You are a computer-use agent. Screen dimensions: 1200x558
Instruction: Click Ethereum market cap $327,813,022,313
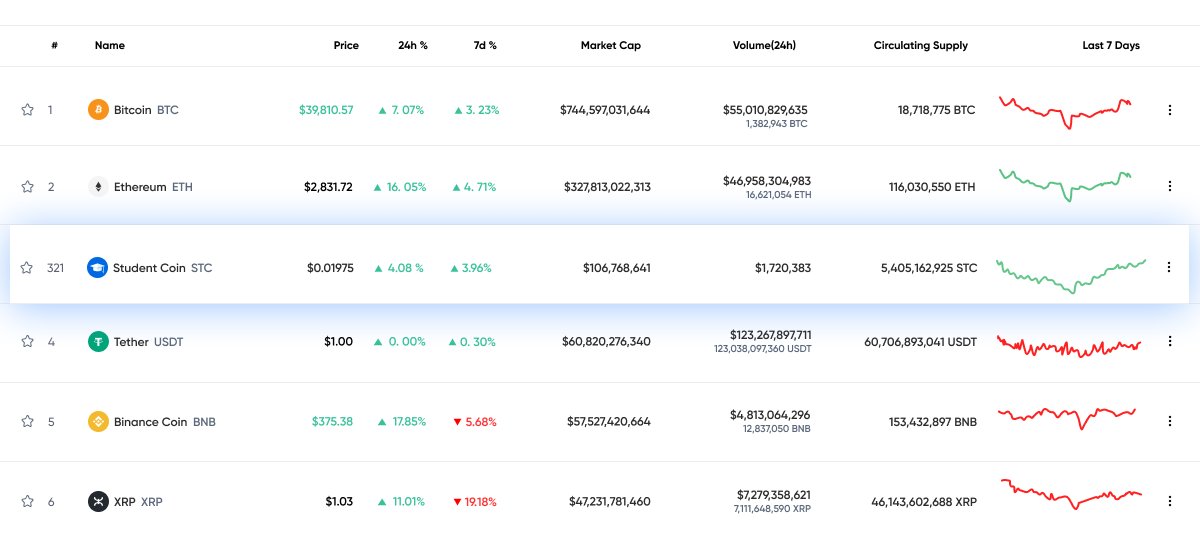[608, 187]
